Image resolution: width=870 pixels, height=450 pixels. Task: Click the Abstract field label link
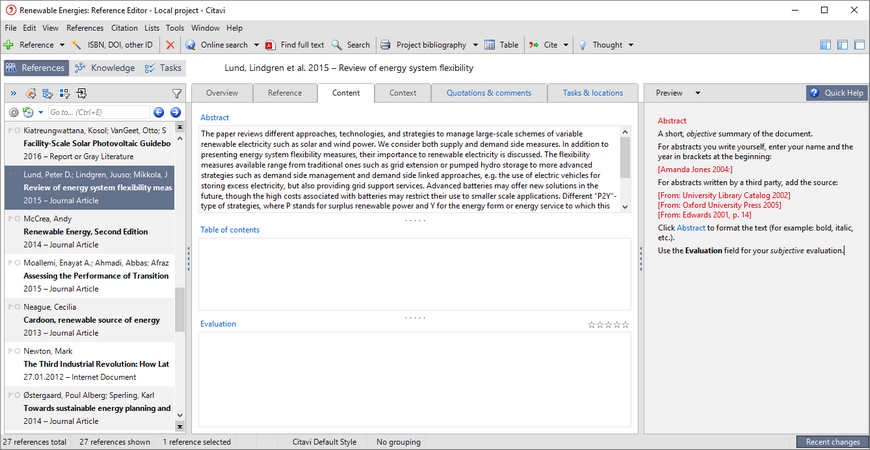[215, 118]
